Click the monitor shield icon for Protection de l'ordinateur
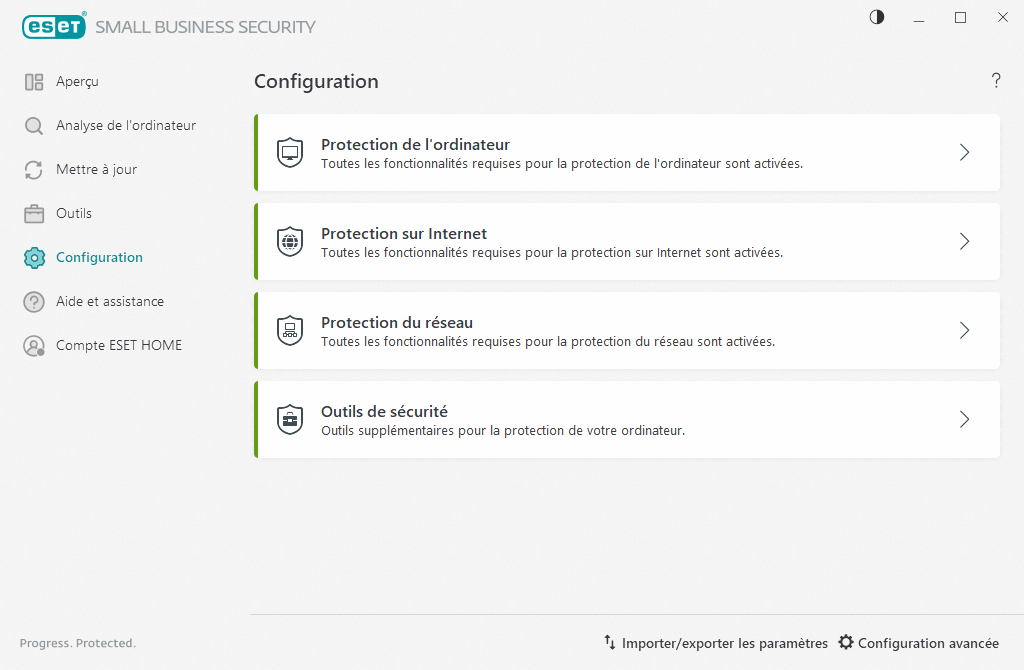 [290, 153]
